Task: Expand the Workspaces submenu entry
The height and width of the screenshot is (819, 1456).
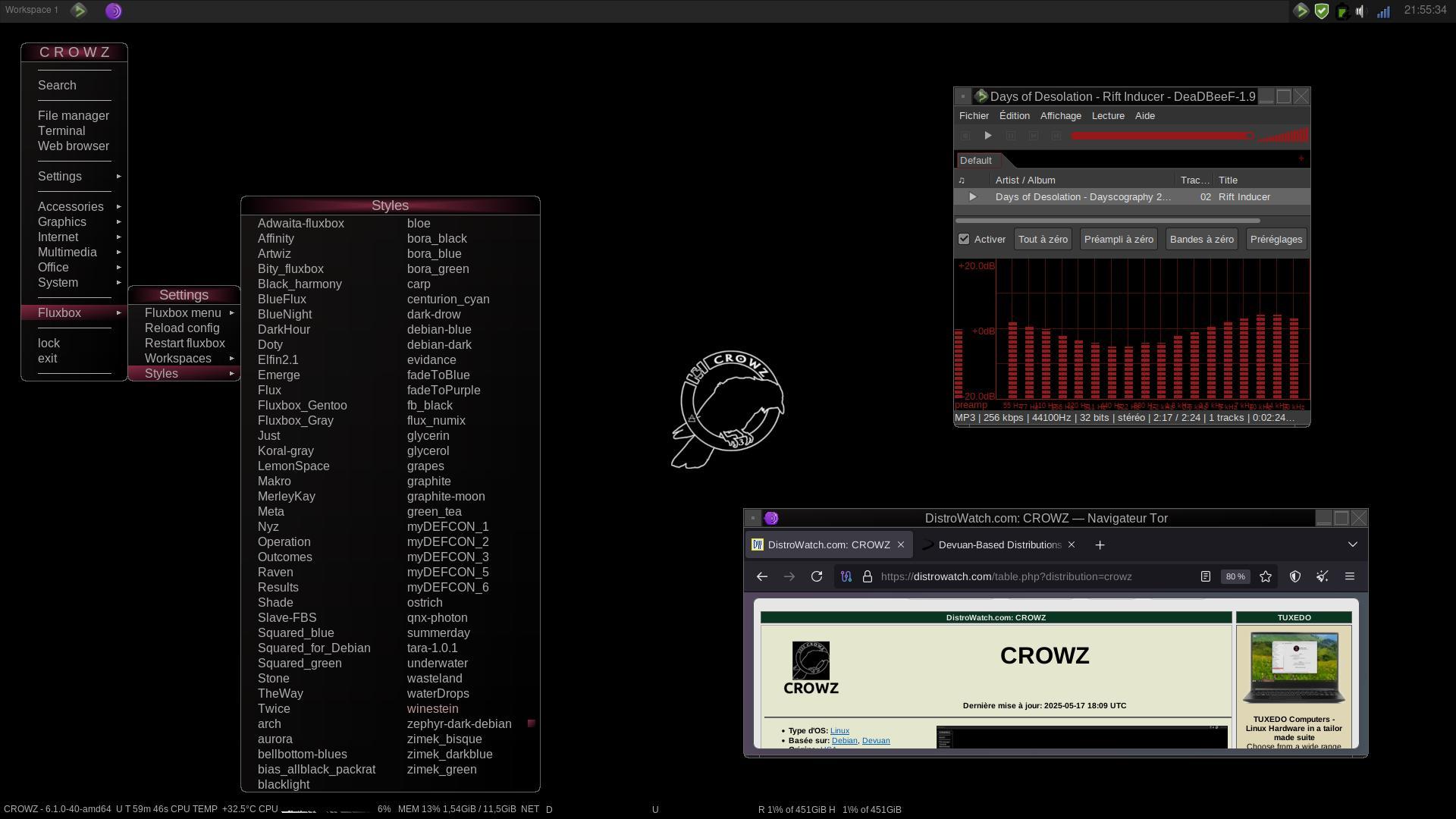Action: (x=179, y=359)
